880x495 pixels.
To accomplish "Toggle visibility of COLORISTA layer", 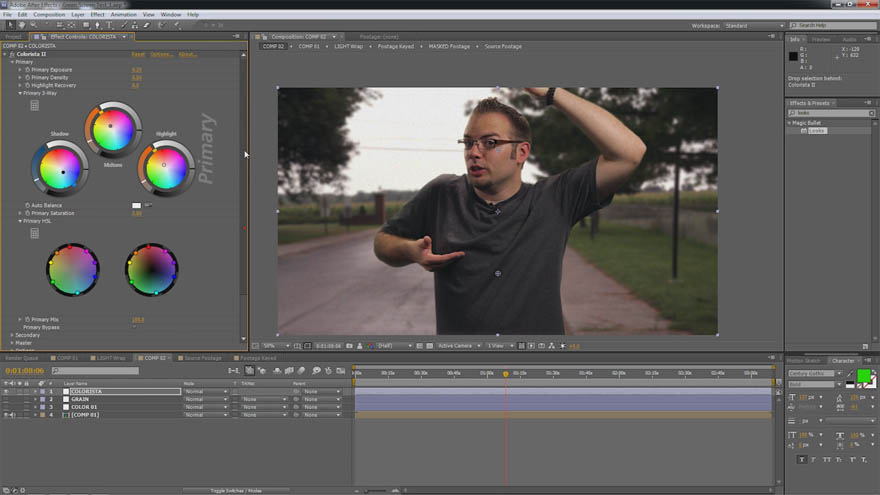I will tap(6, 391).
